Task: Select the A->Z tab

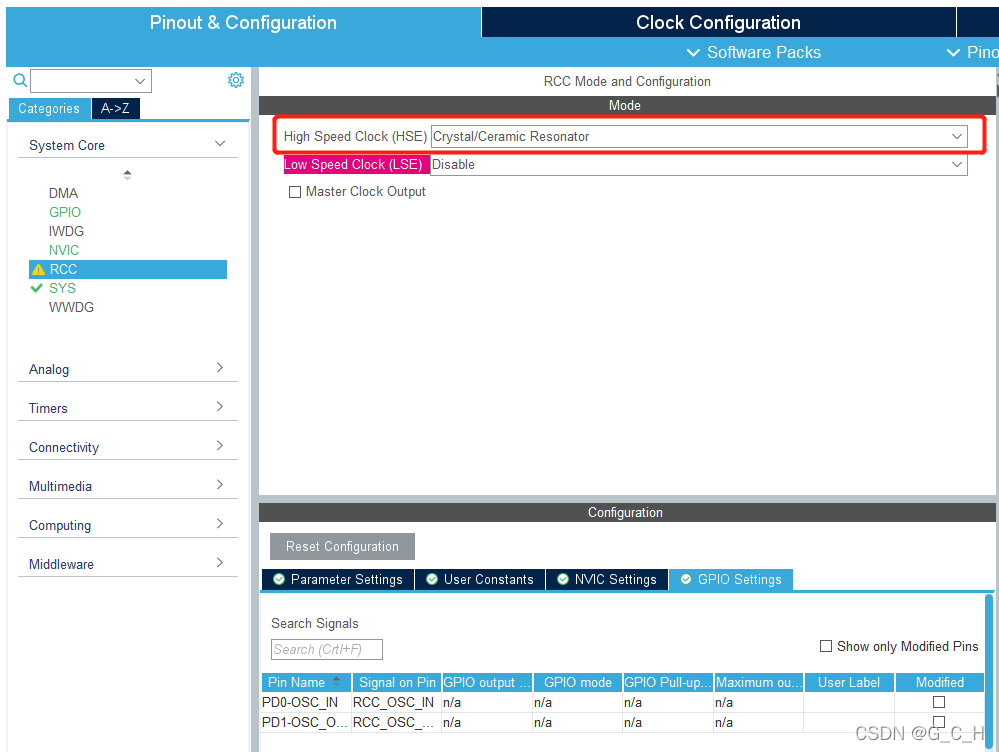Action: [x=115, y=108]
